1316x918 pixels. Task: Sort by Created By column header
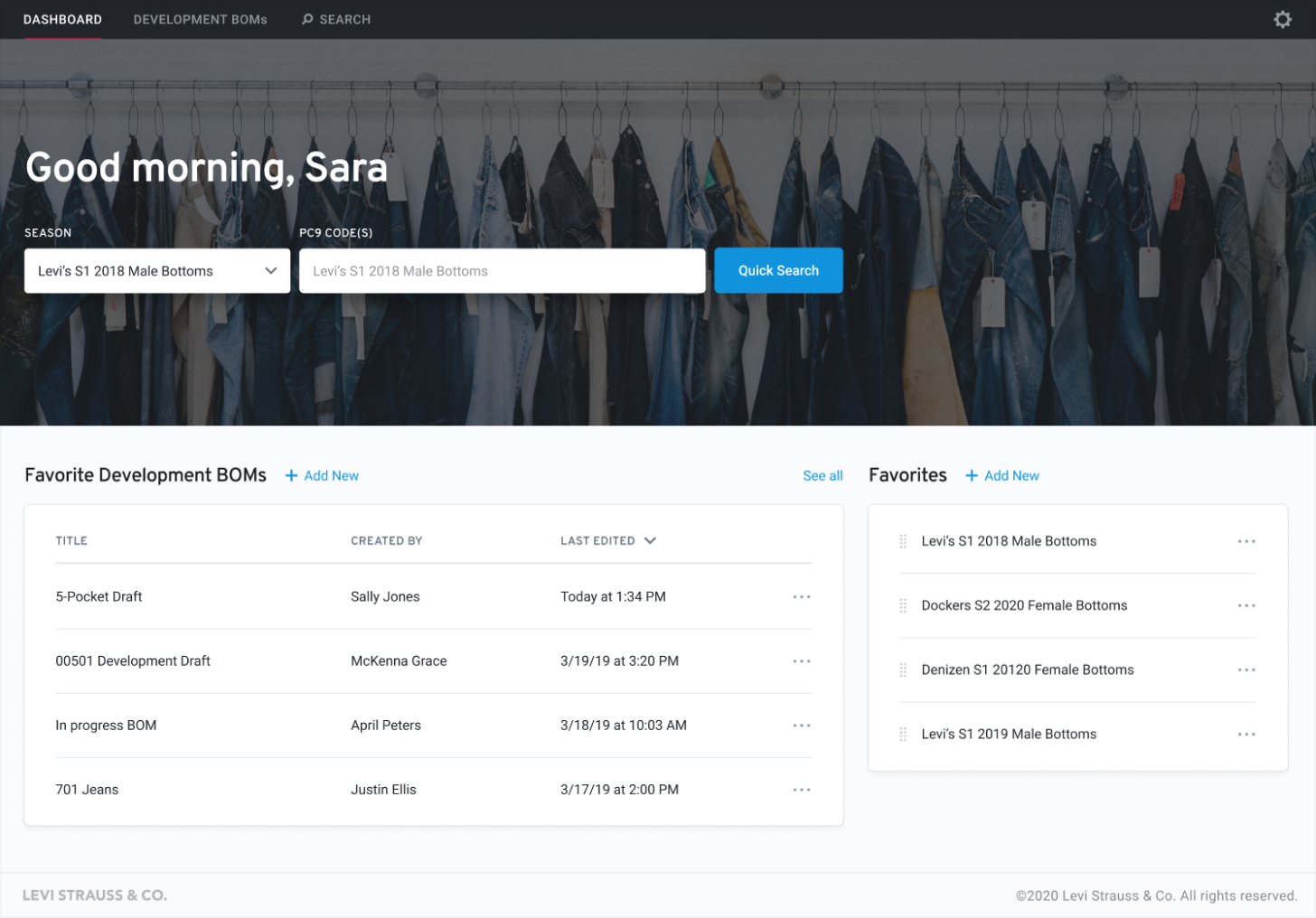387,540
